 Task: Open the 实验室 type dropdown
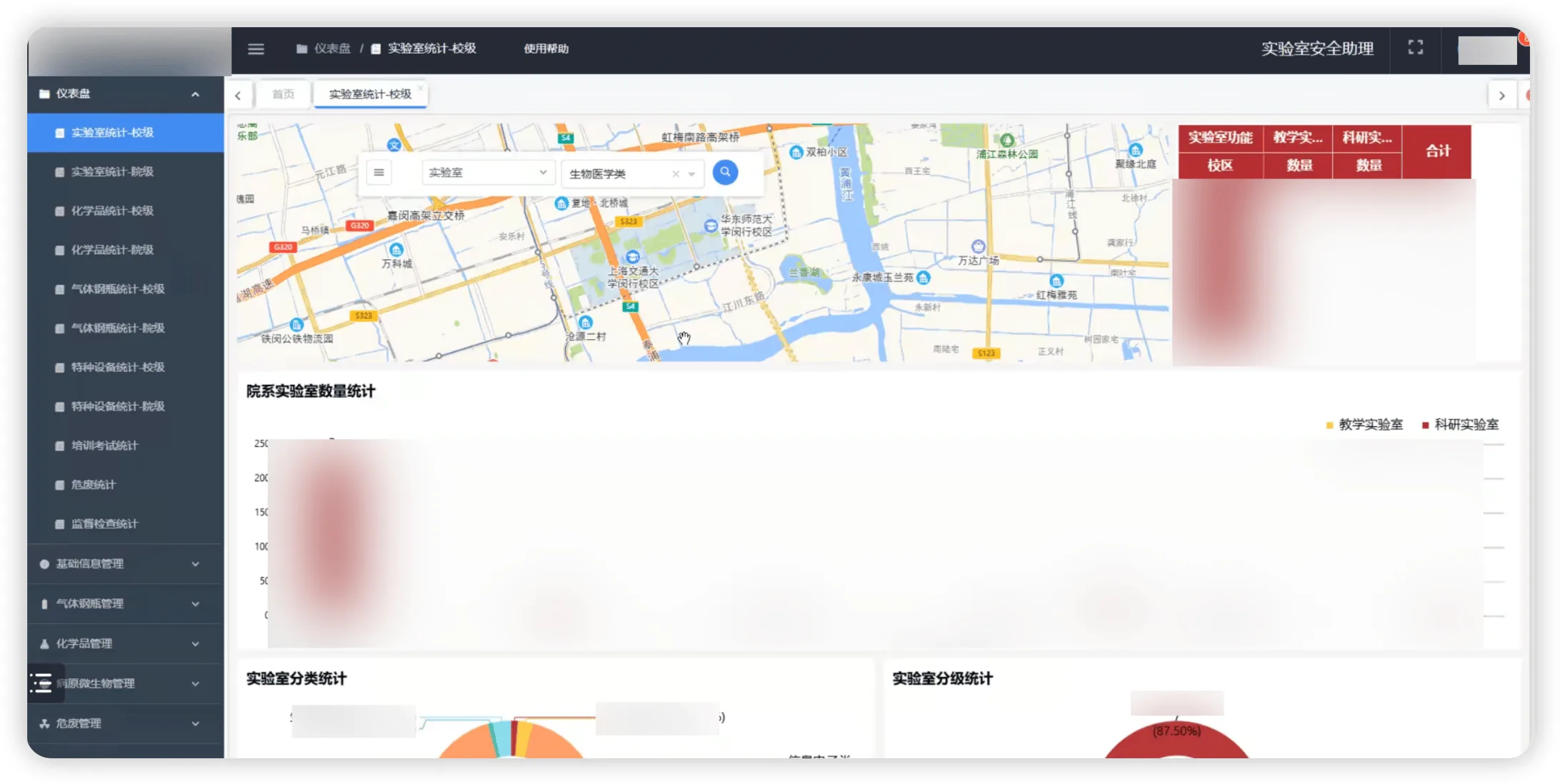coord(488,173)
